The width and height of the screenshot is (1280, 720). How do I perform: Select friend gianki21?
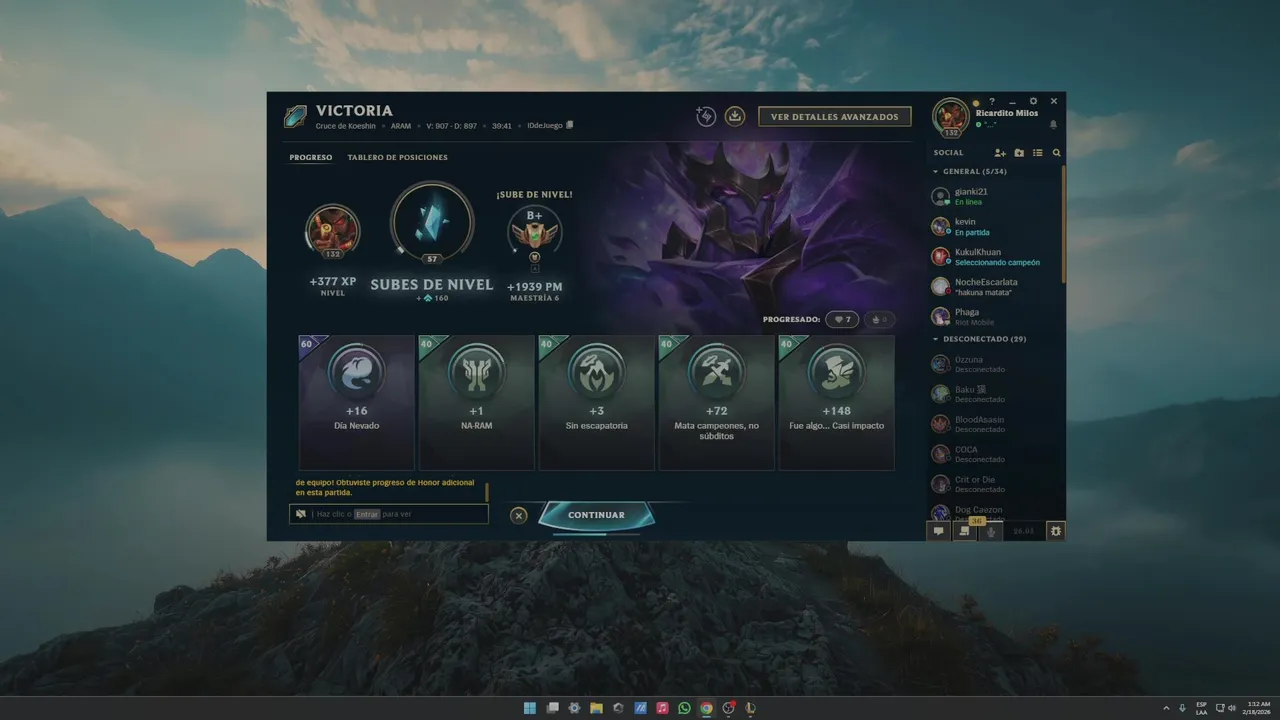pyautogui.click(x=993, y=196)
